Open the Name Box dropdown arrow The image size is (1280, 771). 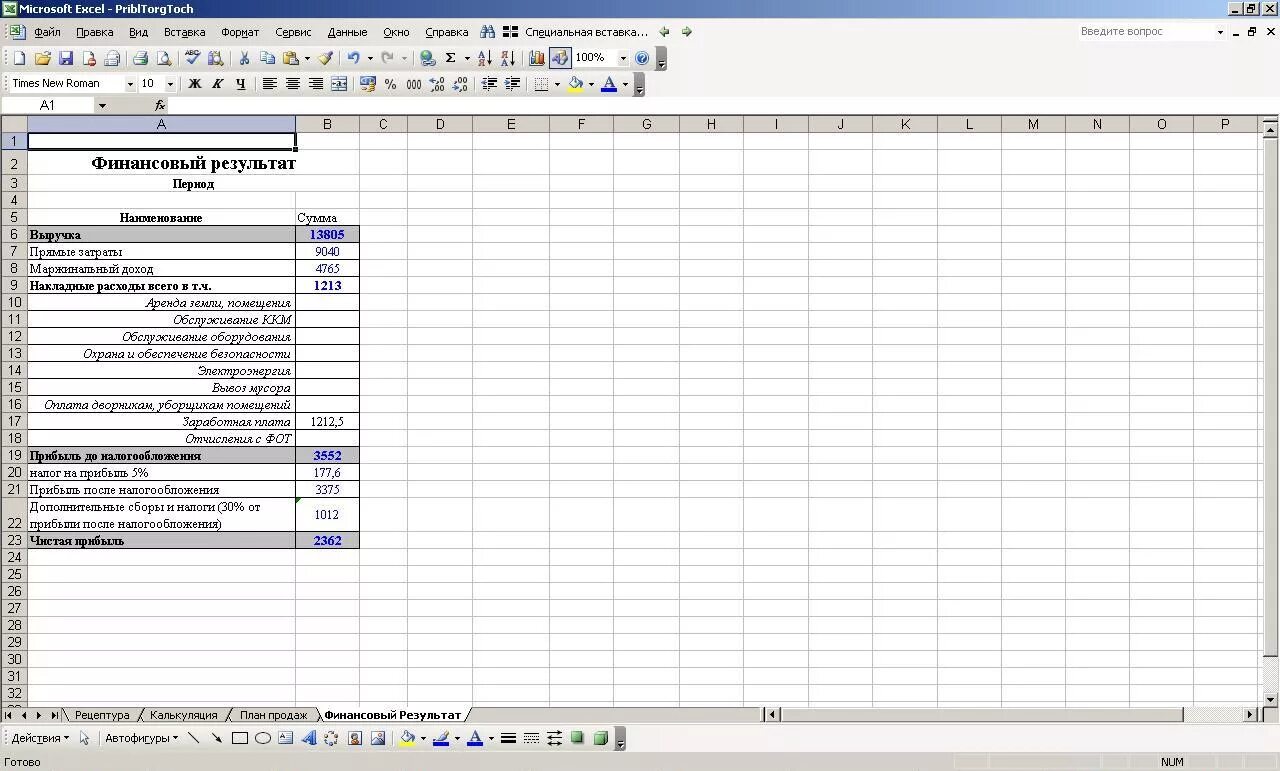(x=102, y=105)
